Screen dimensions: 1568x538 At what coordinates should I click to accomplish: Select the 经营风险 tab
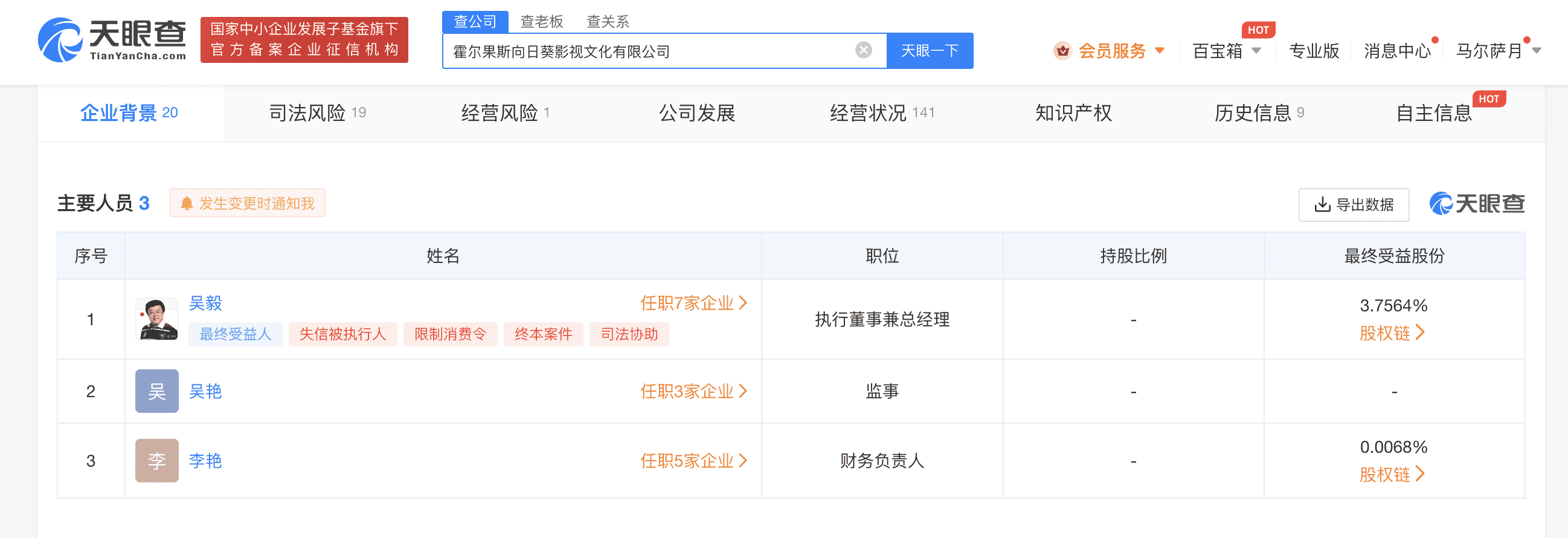(x=505, y=112)
